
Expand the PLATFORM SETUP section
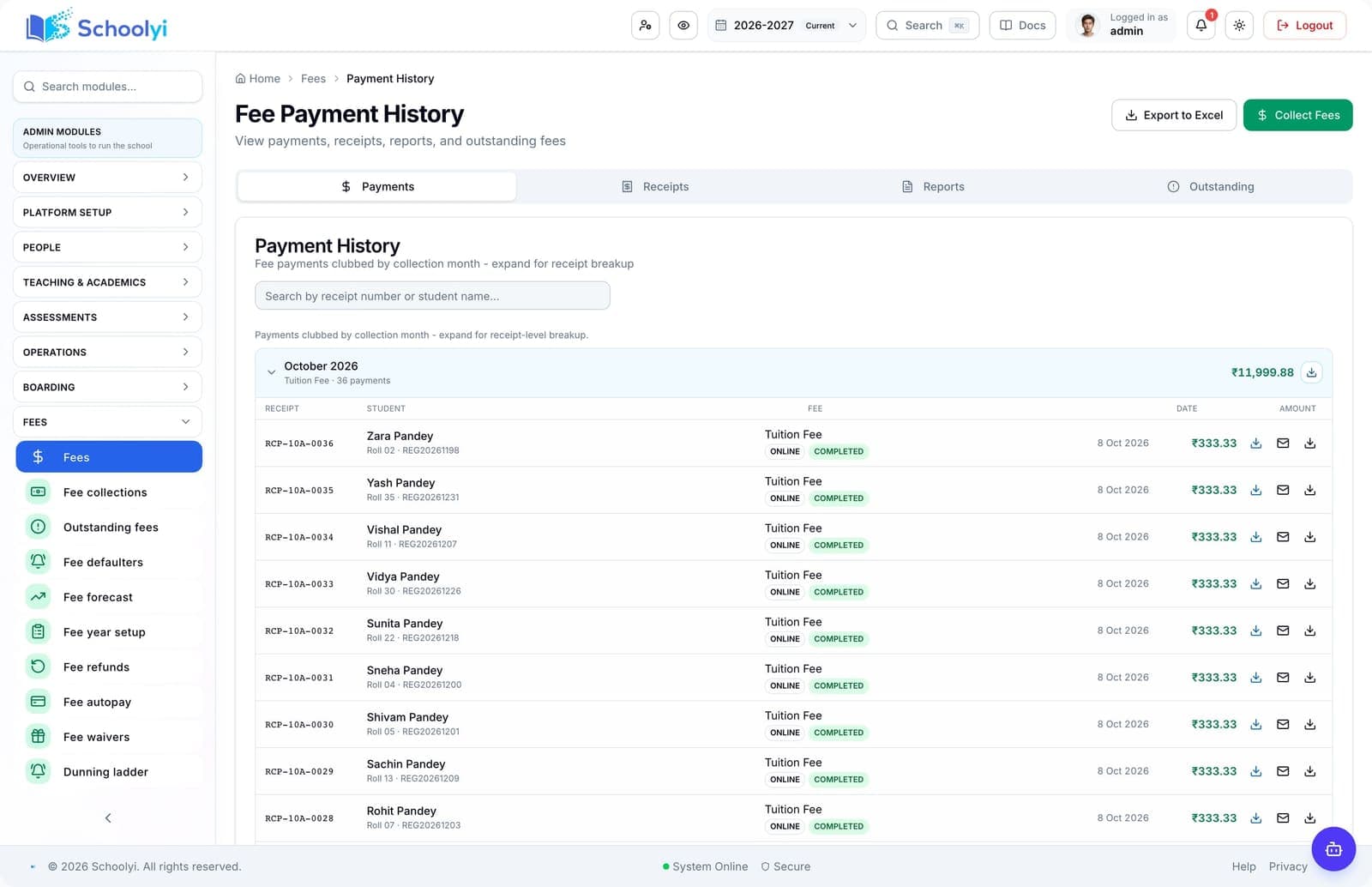pyautogui.click(x=107, y=212)
